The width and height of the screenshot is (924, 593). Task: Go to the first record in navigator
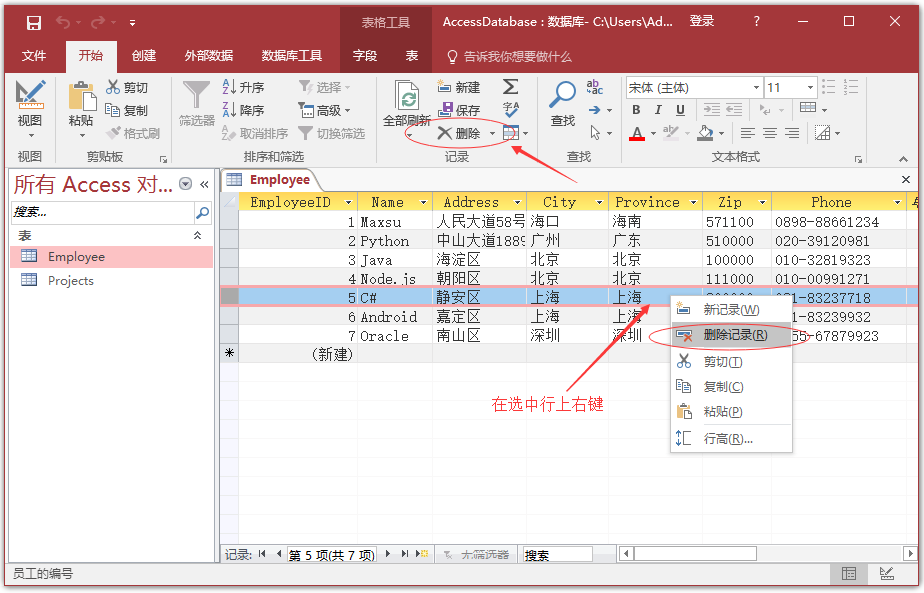coord(263,554)
